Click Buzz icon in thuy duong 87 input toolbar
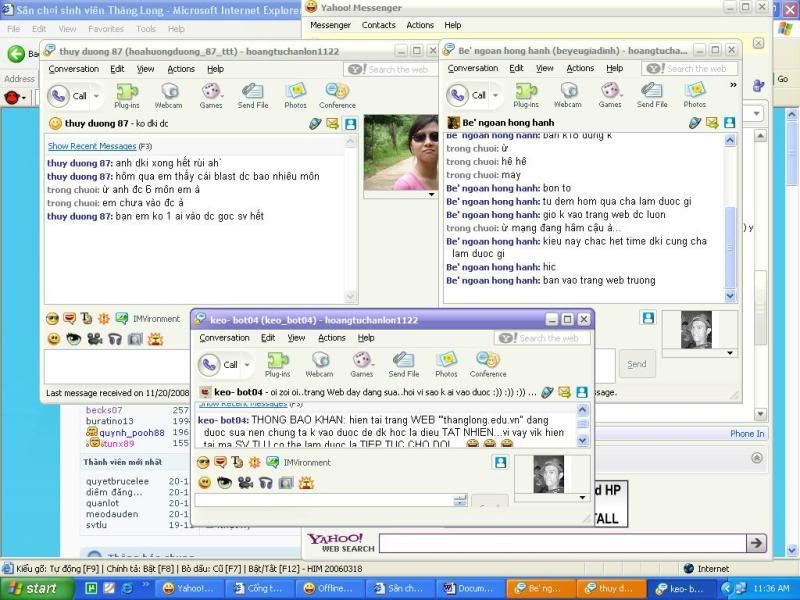 click(104, 319)
